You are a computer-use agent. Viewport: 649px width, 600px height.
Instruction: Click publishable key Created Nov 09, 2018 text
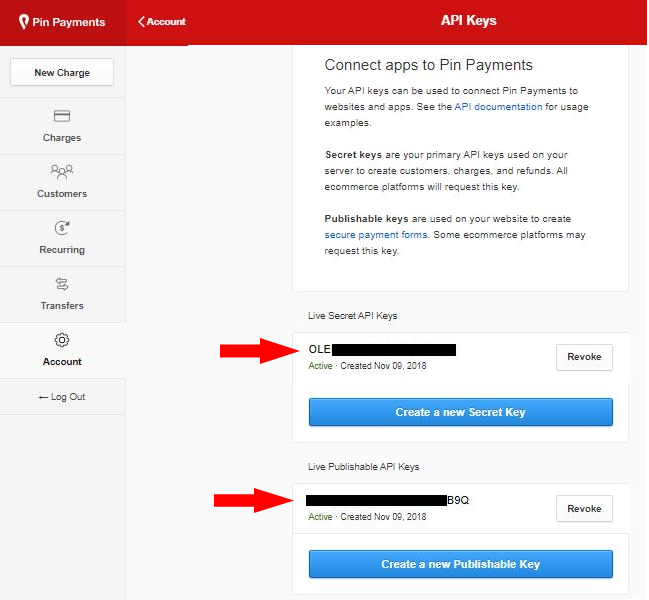click(x=383, y=517)
